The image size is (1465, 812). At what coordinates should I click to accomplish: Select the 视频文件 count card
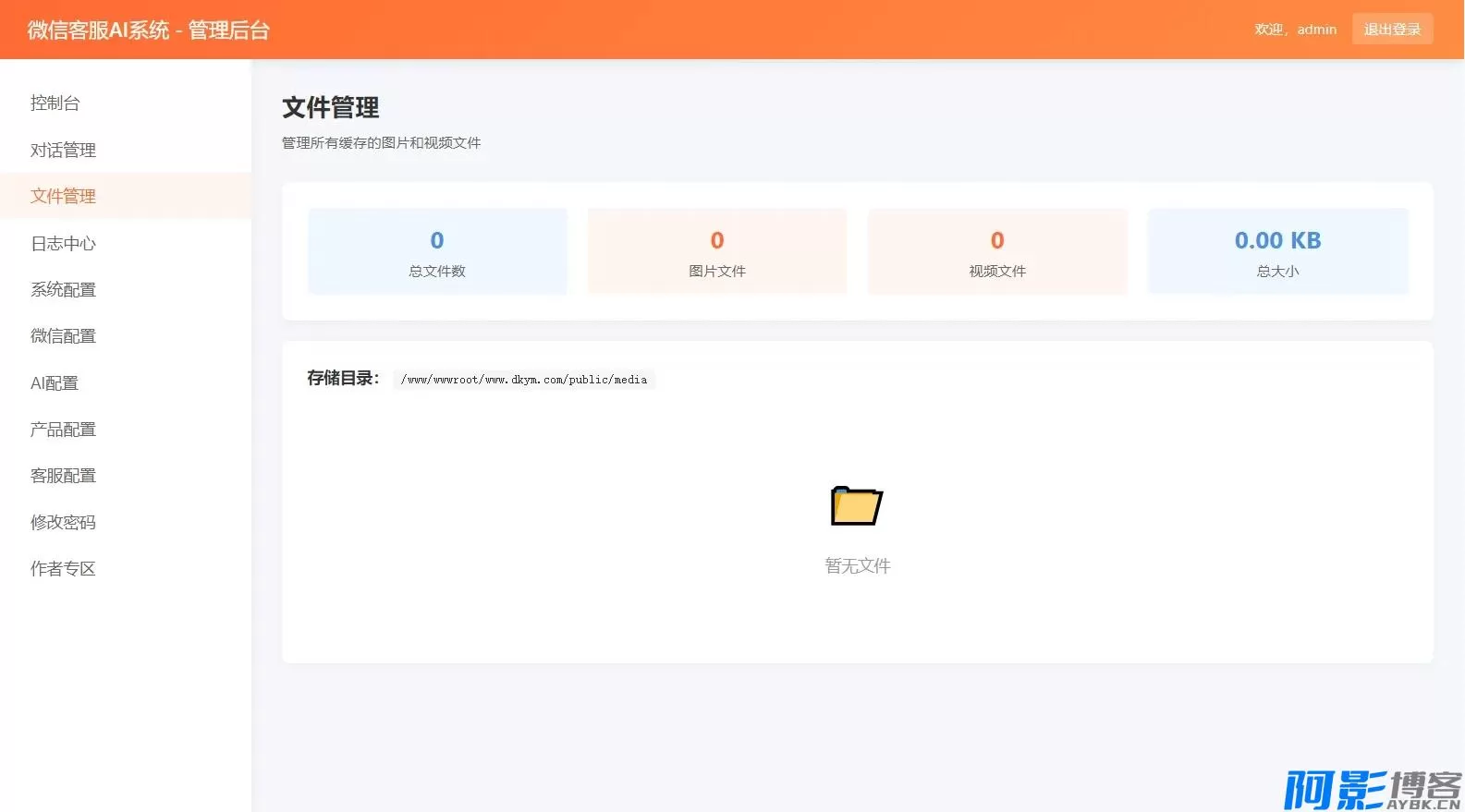(997, 251)
